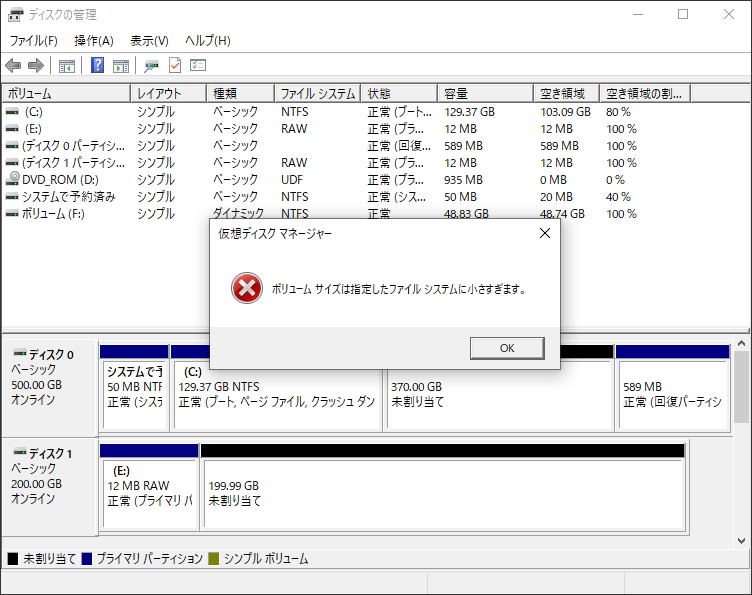Click the disk connection toolbar icon

(151, 66)
